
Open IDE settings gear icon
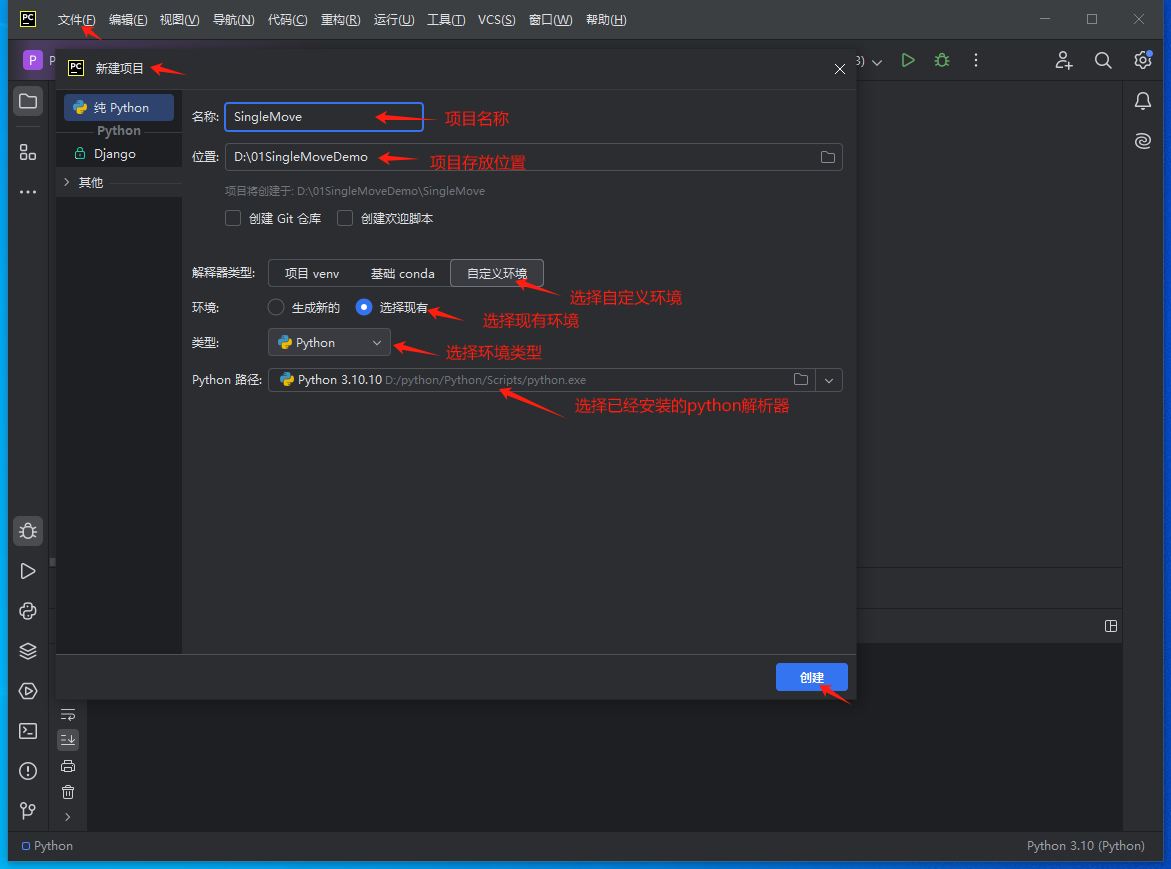coord(1143,60)
